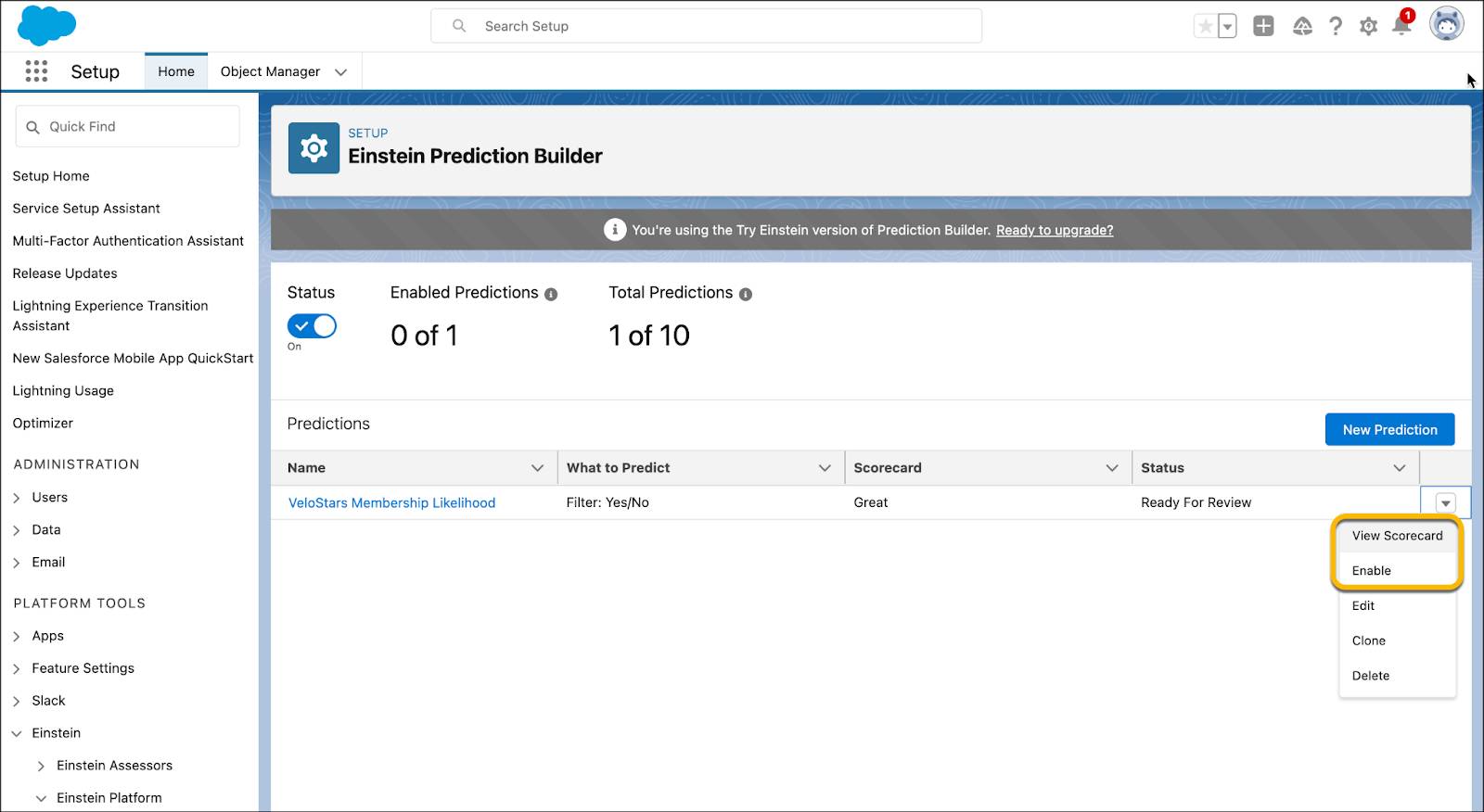Open the setup gear icon in header
The width and height of the screenshot is (1484, 812).
pos(1368,26)
